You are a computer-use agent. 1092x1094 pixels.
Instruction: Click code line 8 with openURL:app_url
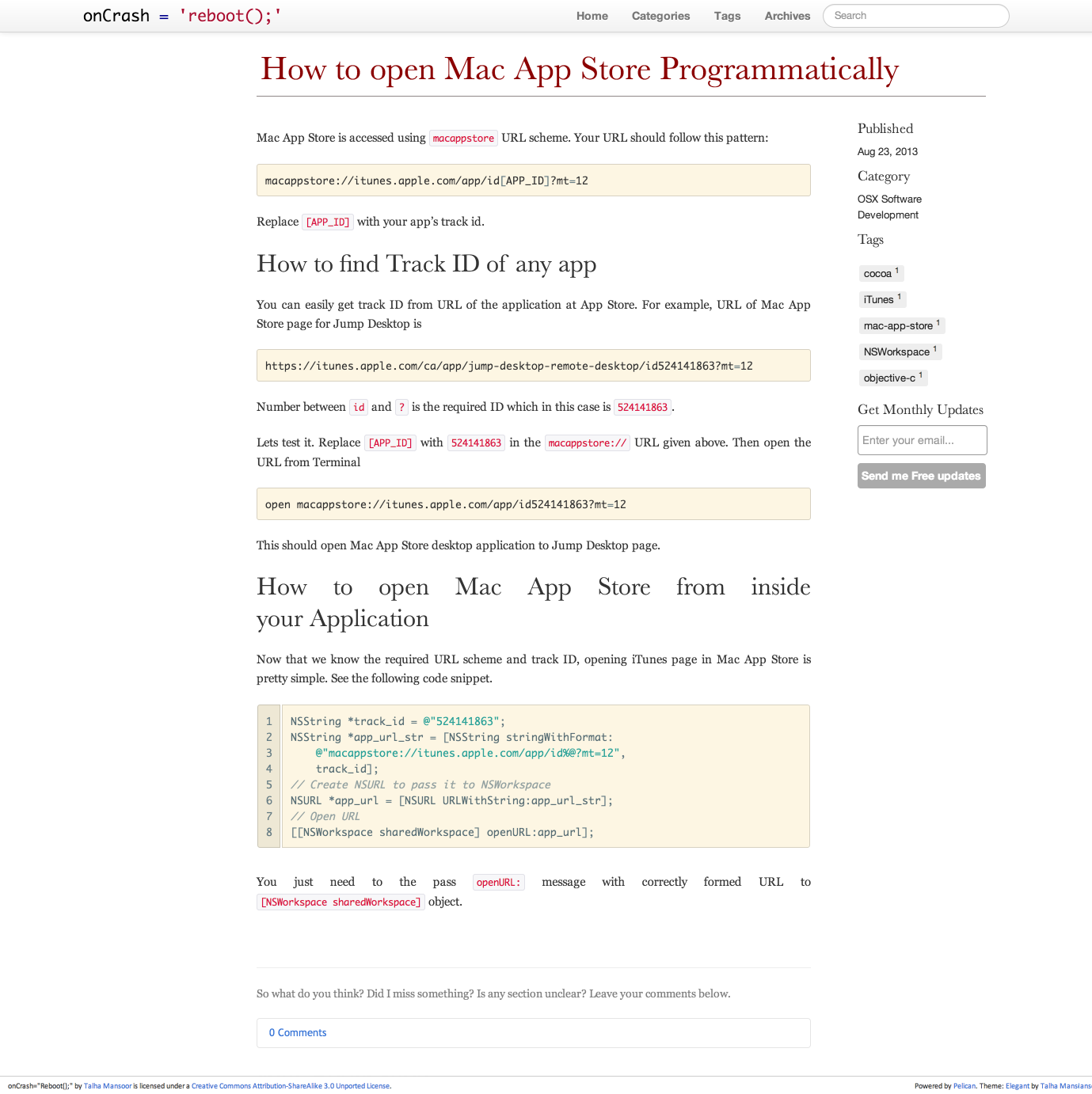[442, 832]
